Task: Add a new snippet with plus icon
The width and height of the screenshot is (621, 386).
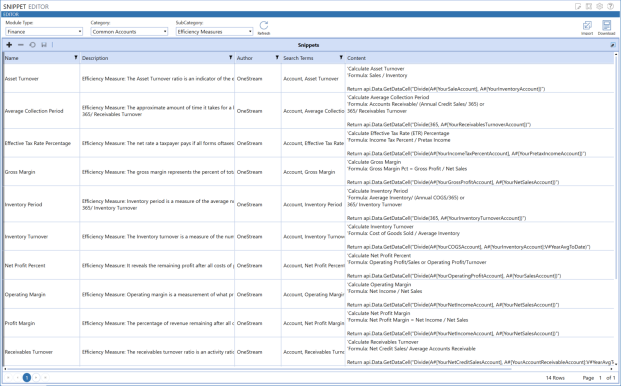Action: tap(9, 45)
